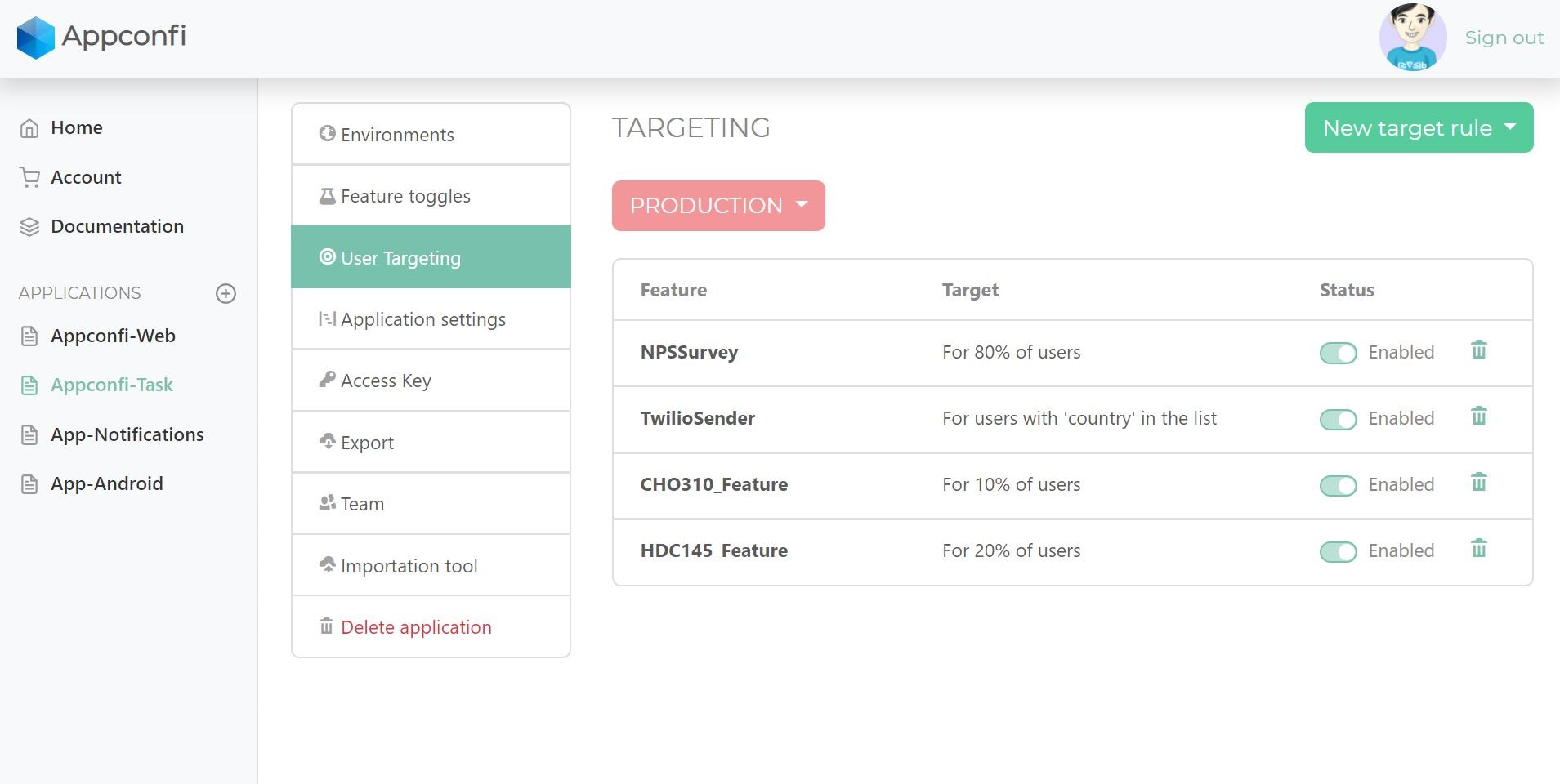This screenshot has height=784, width=1560.
Task: Click the CHO310_Feature feature name
Action: (x=713, y=484)
